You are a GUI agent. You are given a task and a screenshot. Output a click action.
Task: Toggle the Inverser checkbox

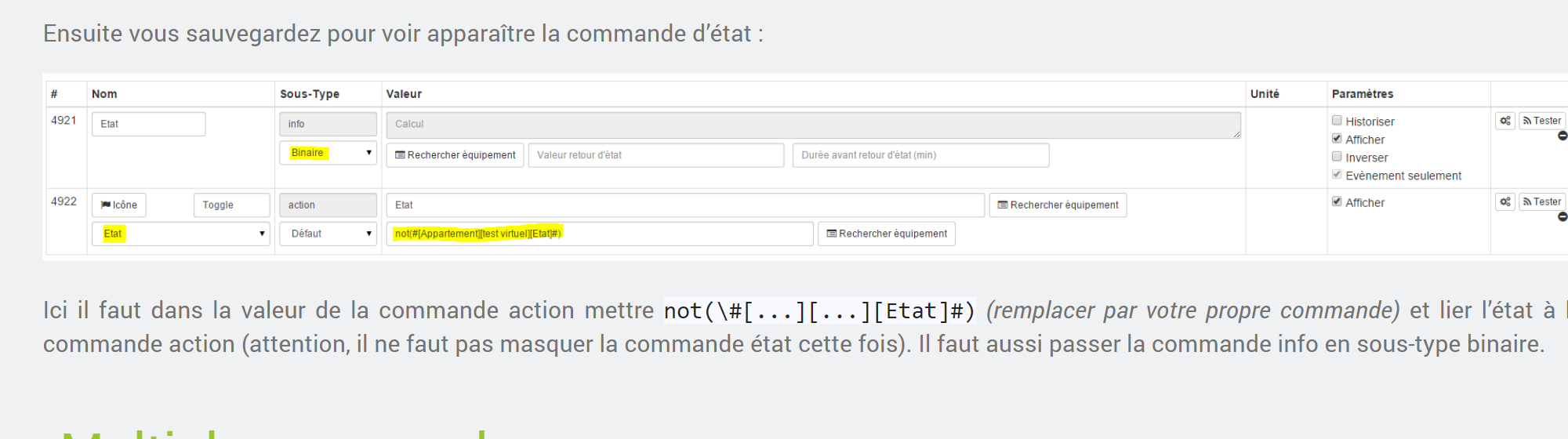click(x=1337, y=157)
